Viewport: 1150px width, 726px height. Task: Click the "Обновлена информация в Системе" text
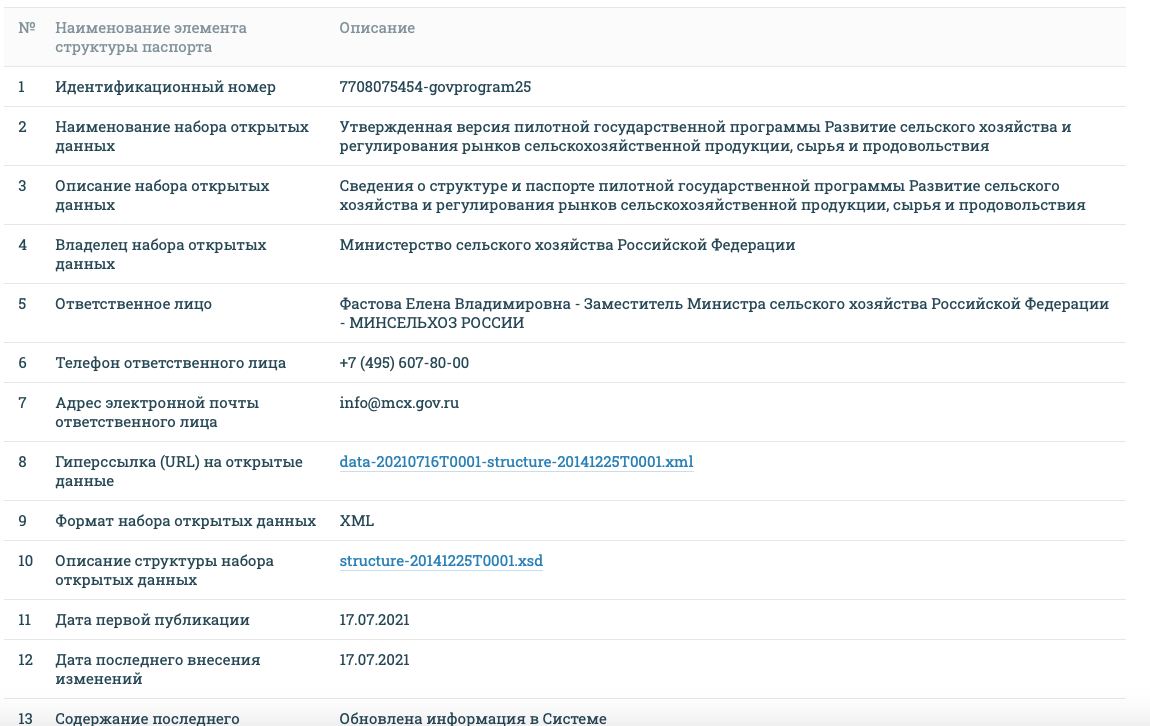473,718
